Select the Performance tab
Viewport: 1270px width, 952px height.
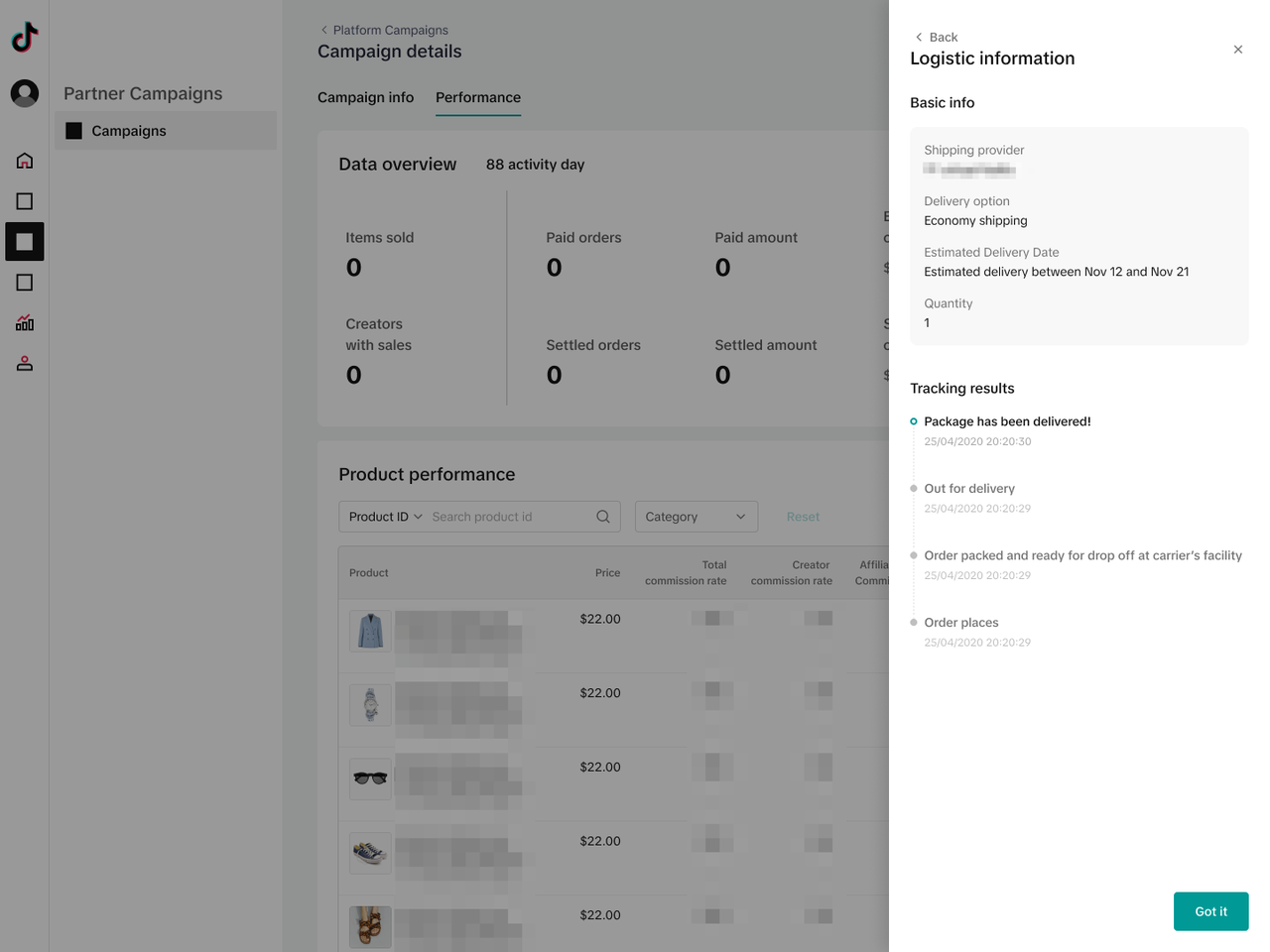[477, 97]
